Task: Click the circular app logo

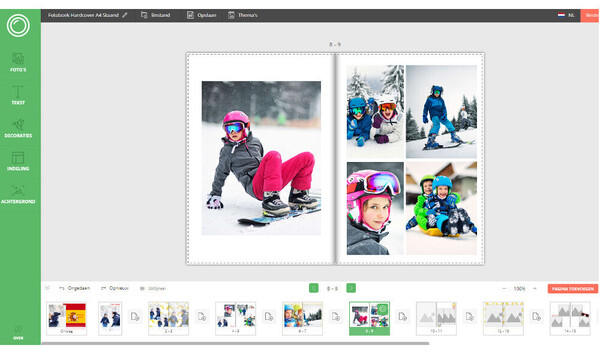Action: tap(18, 26)
